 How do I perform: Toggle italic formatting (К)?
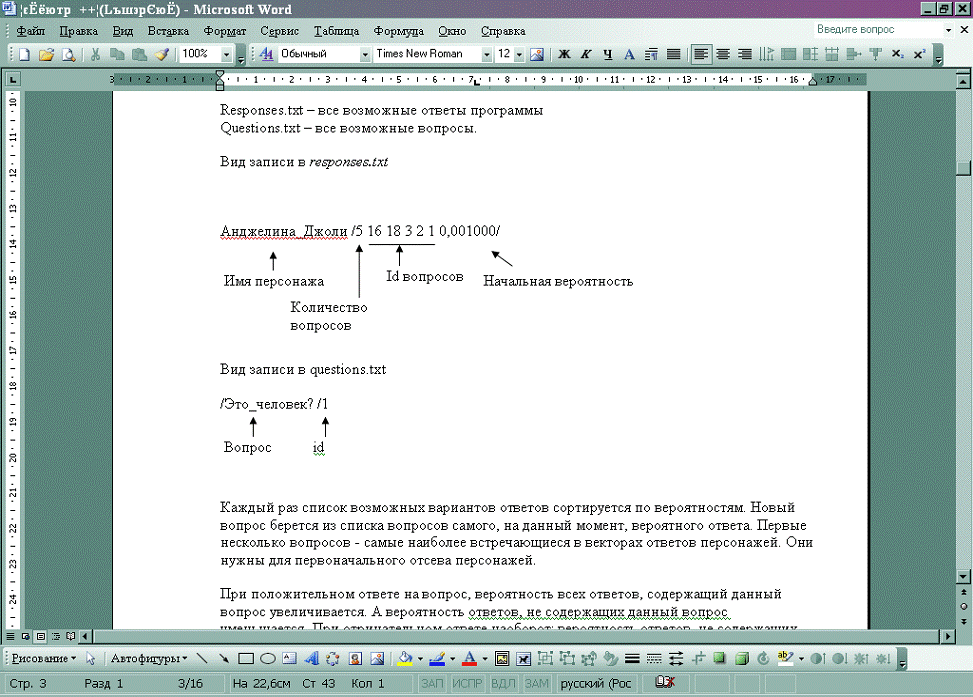[586, 54]
